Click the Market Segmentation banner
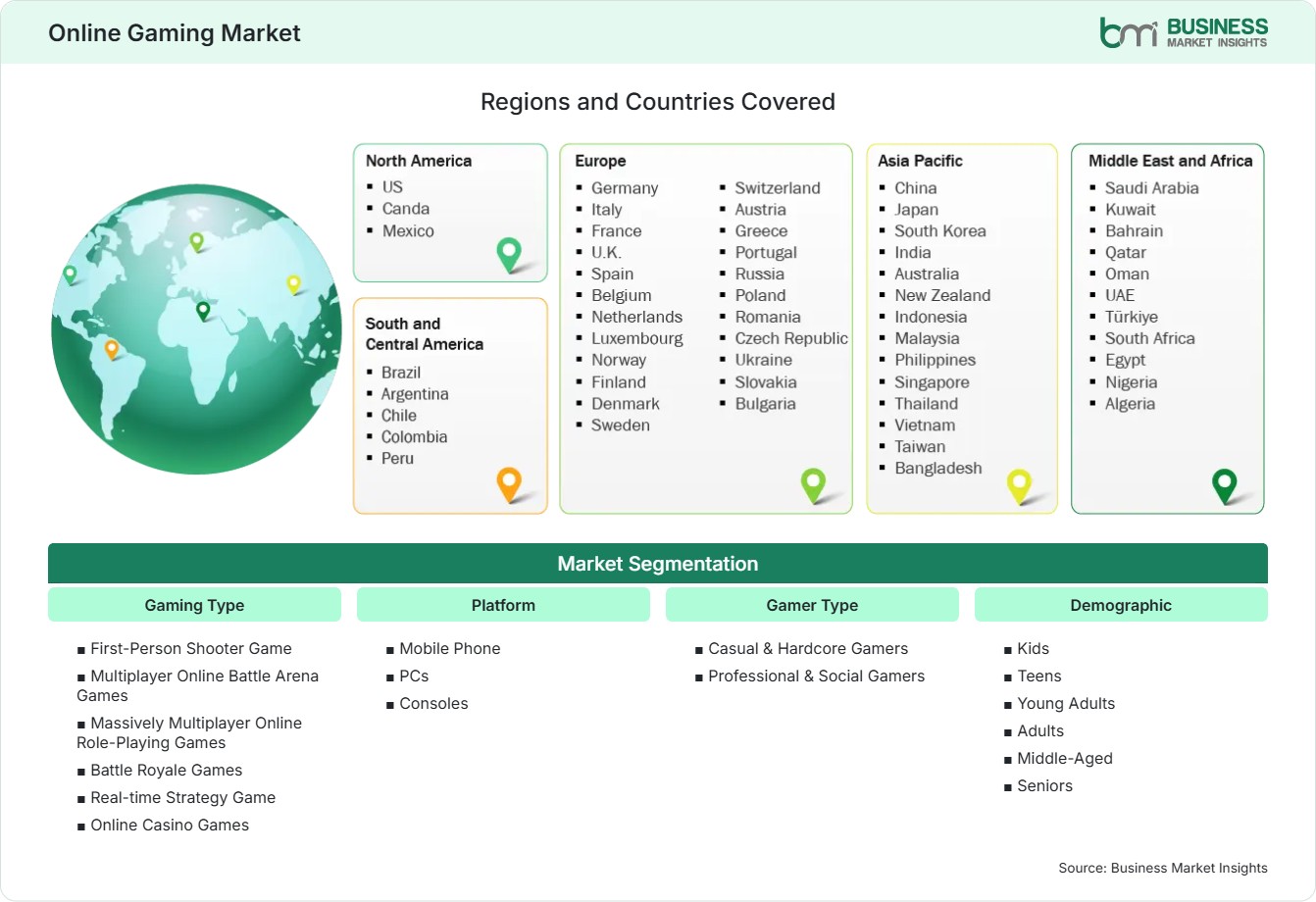 click(x=658, y=564)
